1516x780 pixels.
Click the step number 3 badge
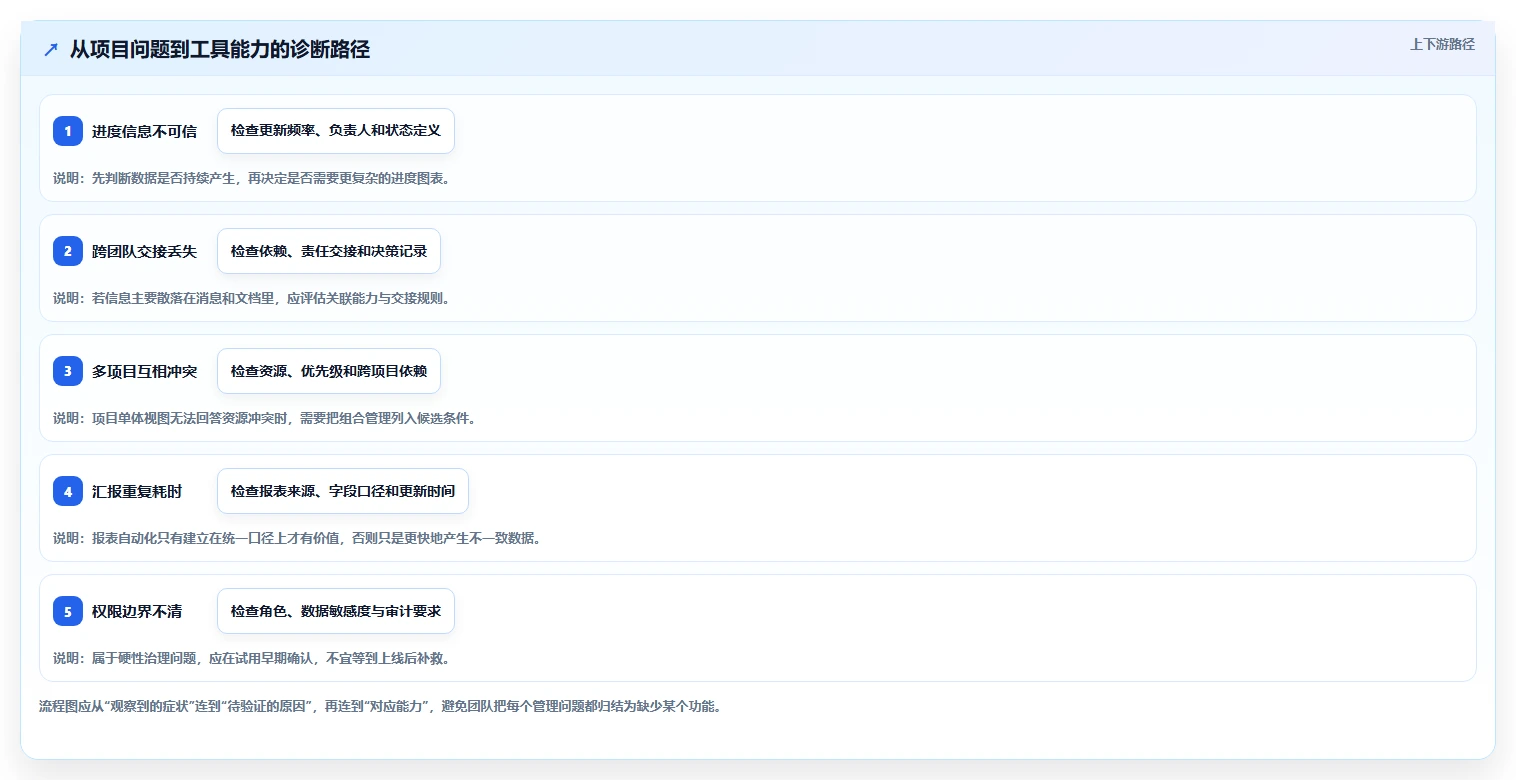(x=68, y=371)
